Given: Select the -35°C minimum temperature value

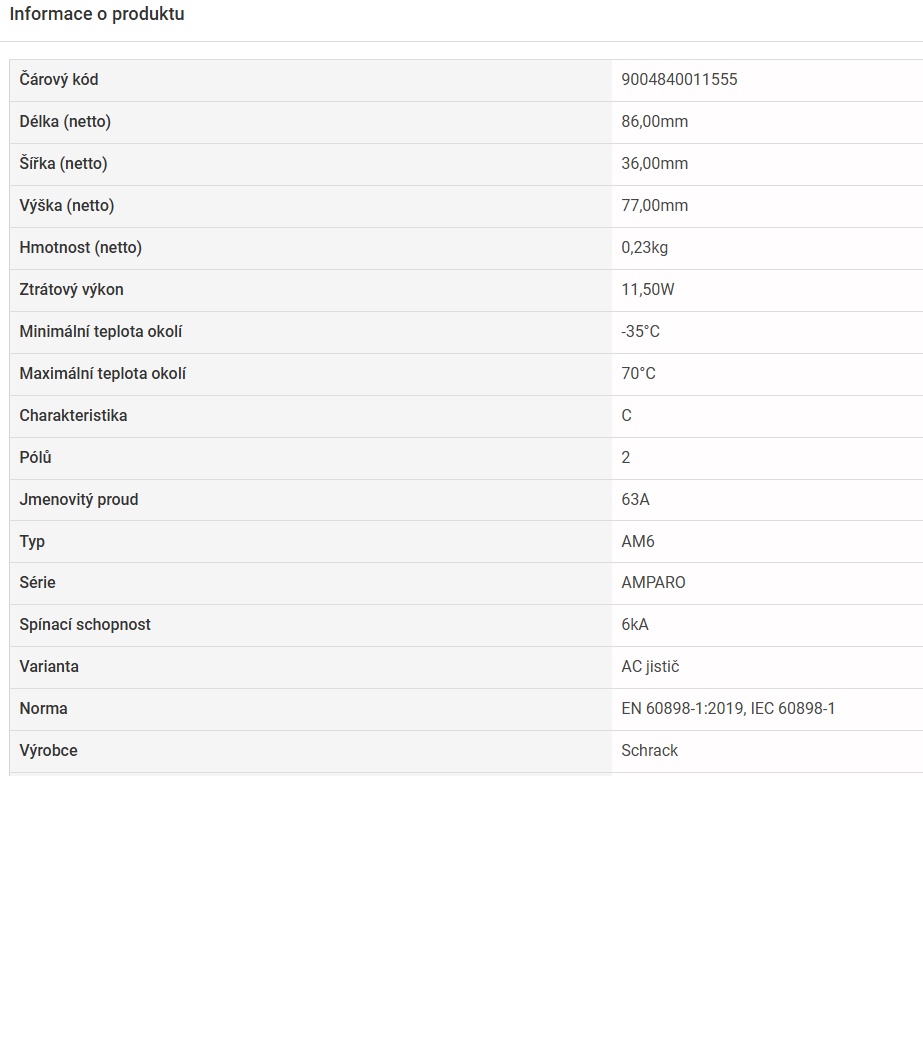Looking at the screenshot, I should tap(640, 332).
